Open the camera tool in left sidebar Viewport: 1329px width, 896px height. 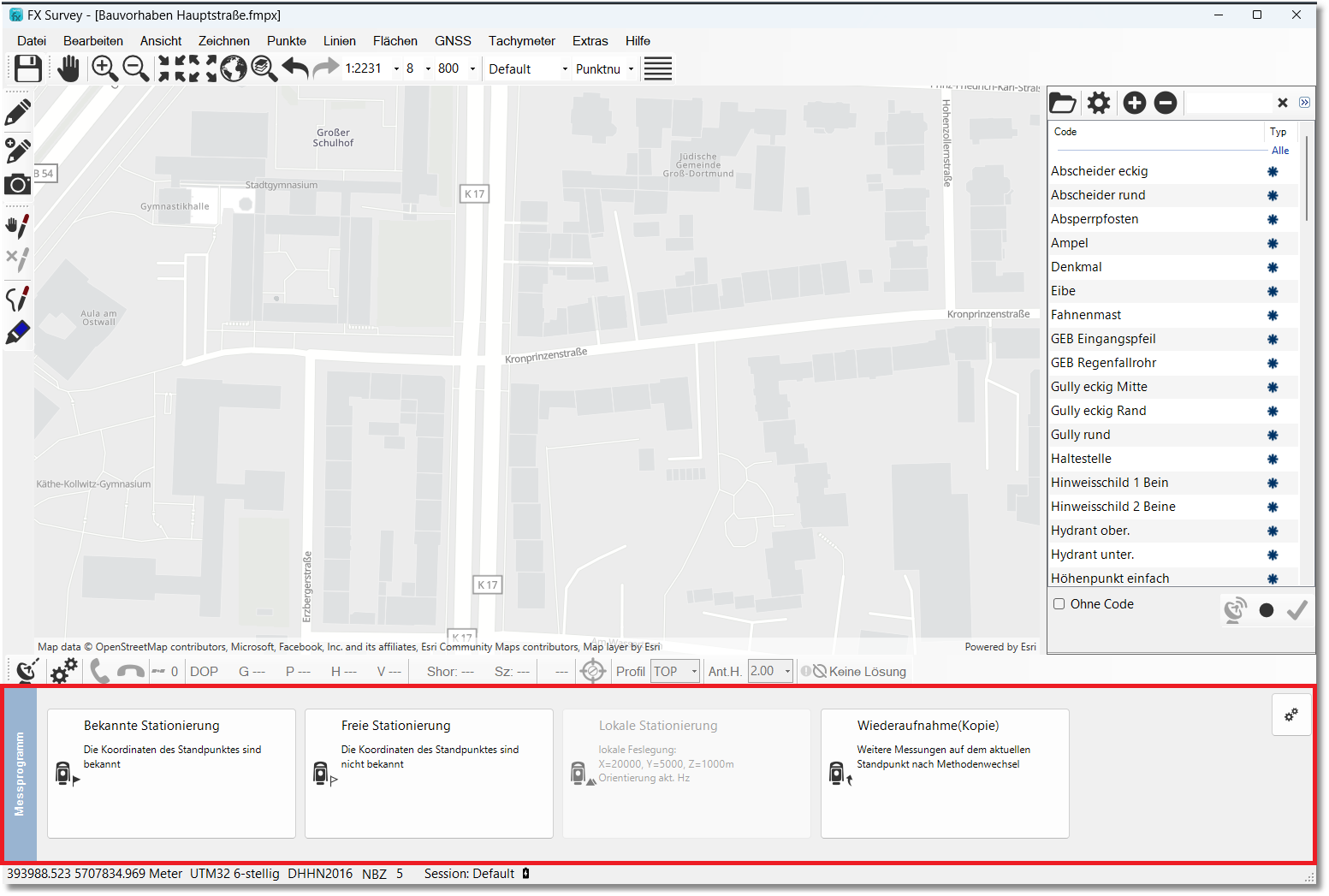tap(17, 185)
